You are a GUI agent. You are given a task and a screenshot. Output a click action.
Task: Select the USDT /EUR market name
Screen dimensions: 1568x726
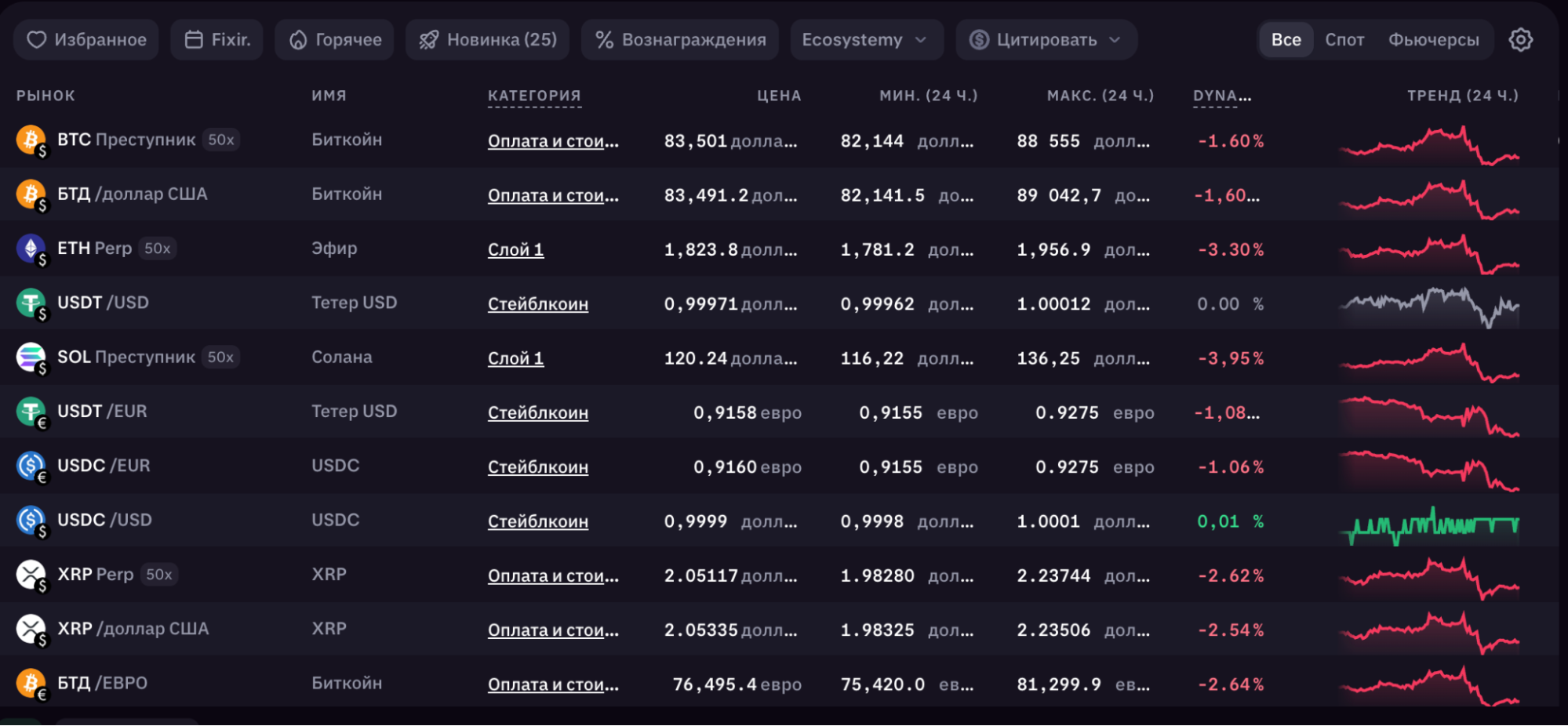(102, 412)
